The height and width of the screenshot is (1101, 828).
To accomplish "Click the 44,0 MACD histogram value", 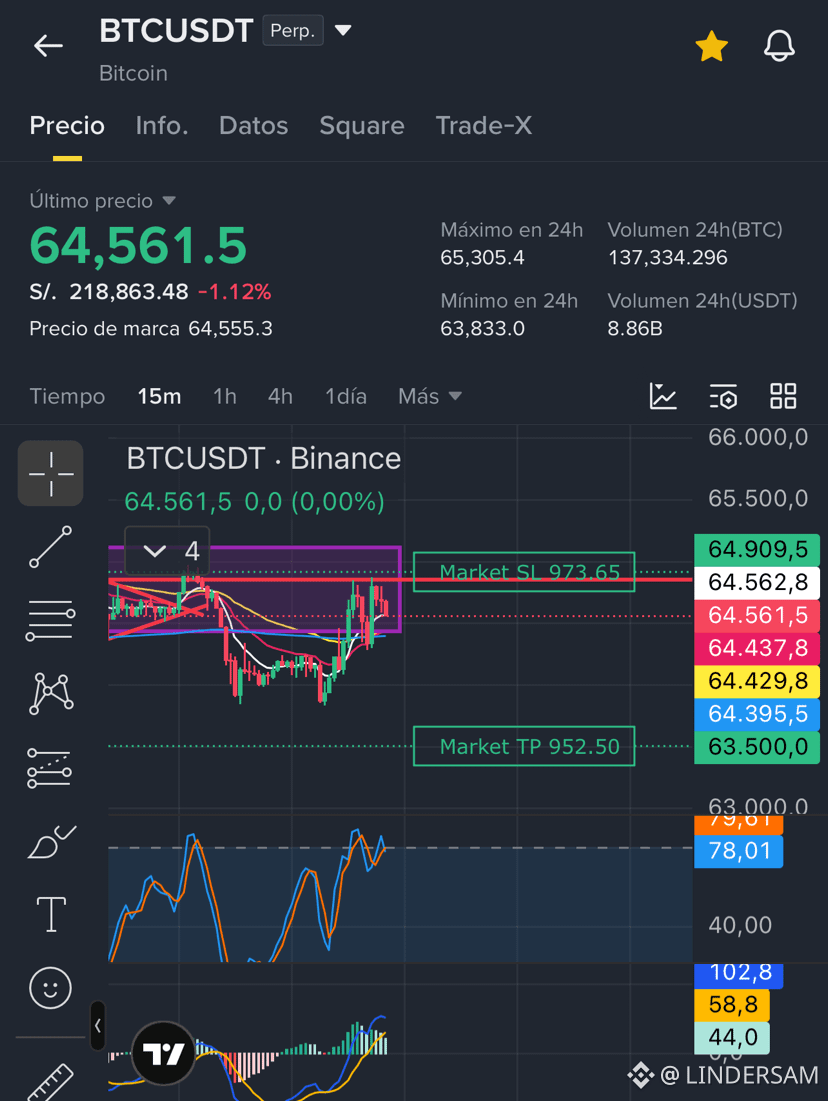I will coord(732,1037).
